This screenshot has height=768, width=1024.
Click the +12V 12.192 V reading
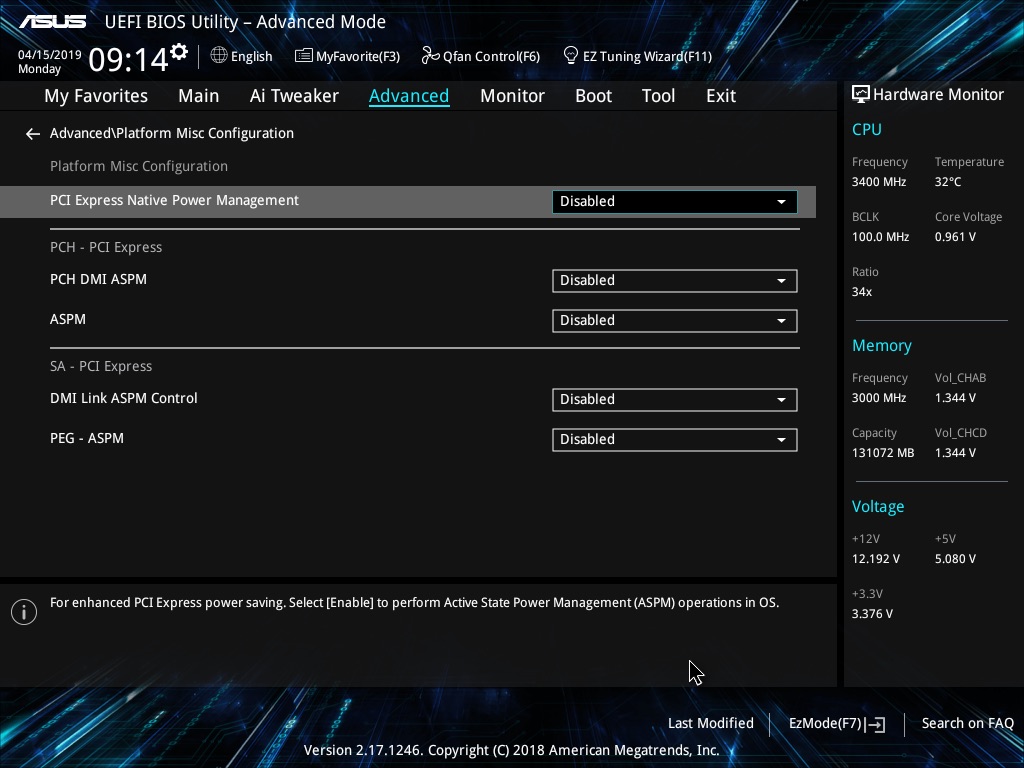point(876,559)
